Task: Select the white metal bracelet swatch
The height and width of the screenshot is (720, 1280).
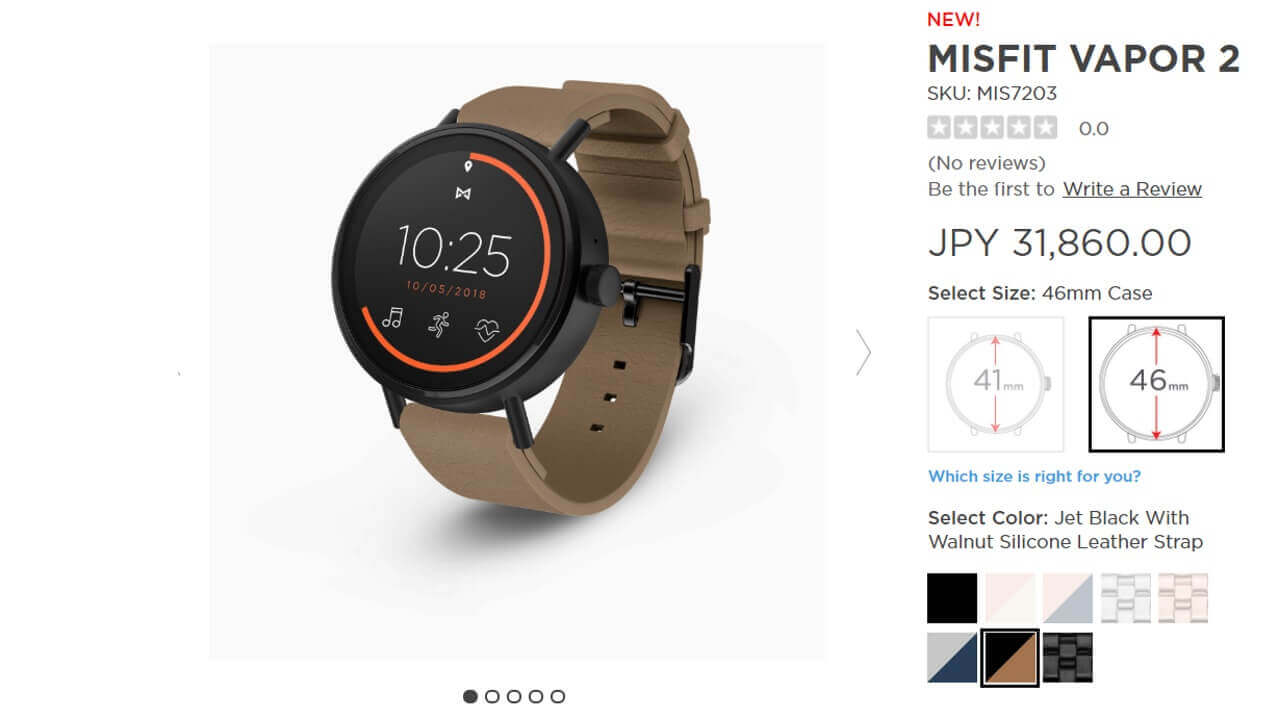Action: [1126, 598]
